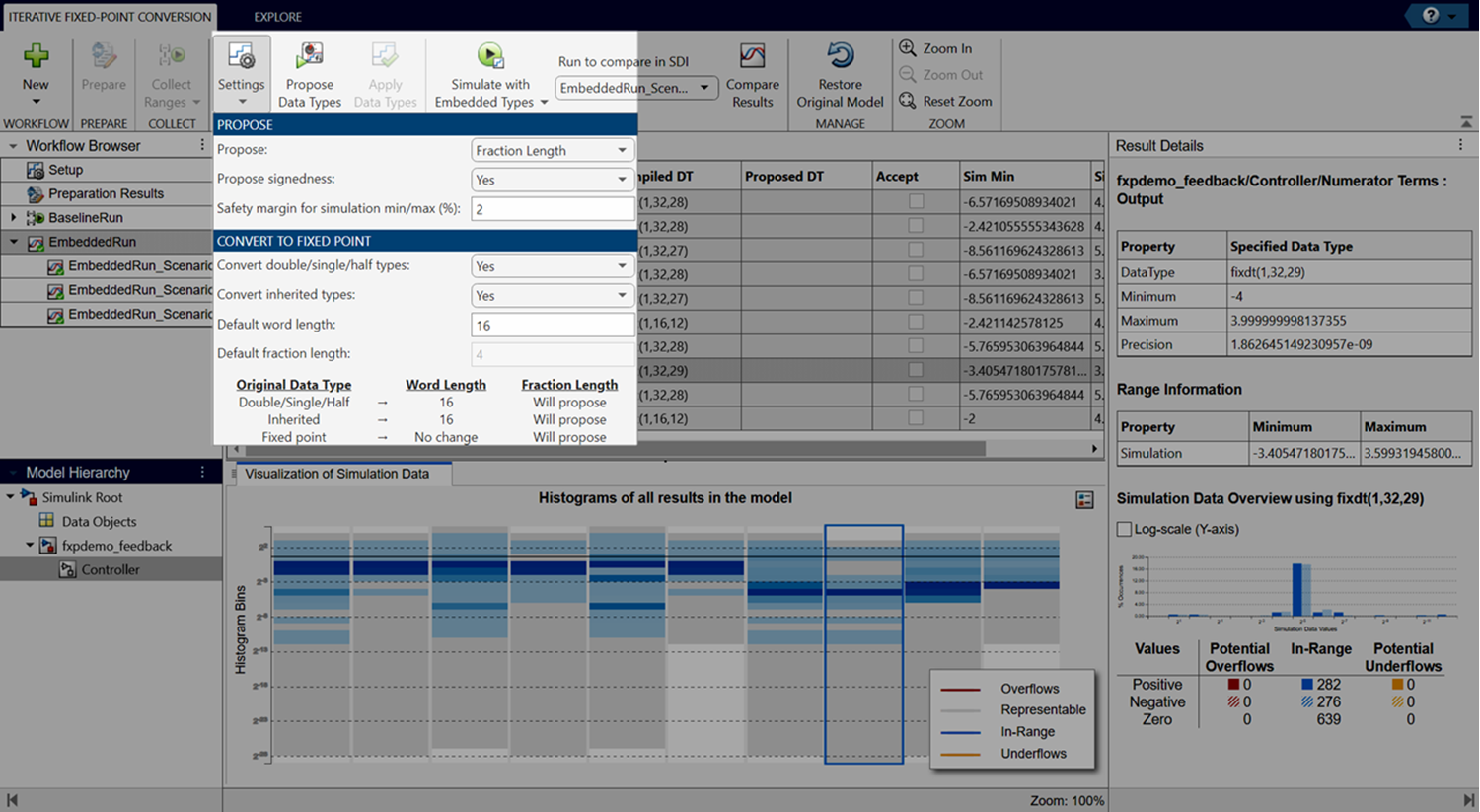Collapse the EmbeddedRun tree node
The image size is (1480, 812).
coord(14,242)
